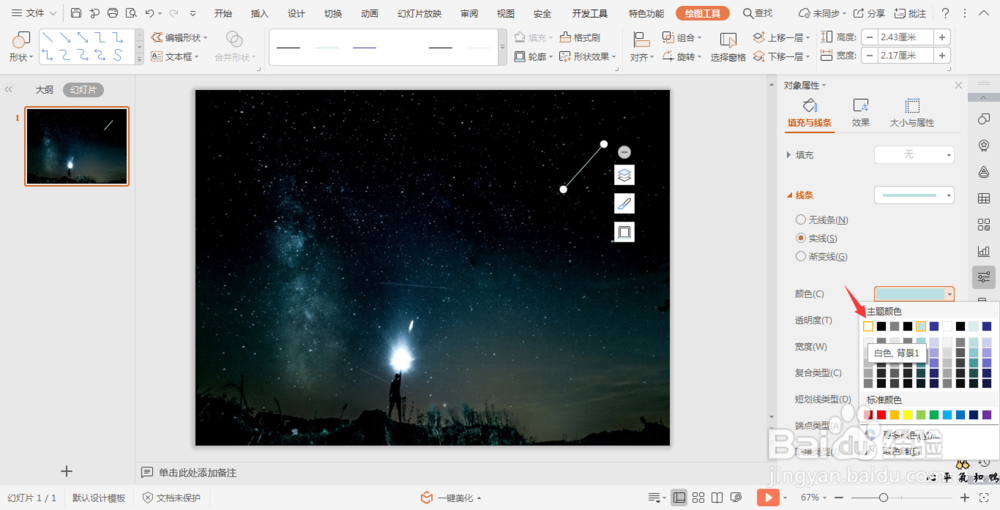Click the round minus button beside the line
The width and height of the screenshot is (1000, 510).
624,152
